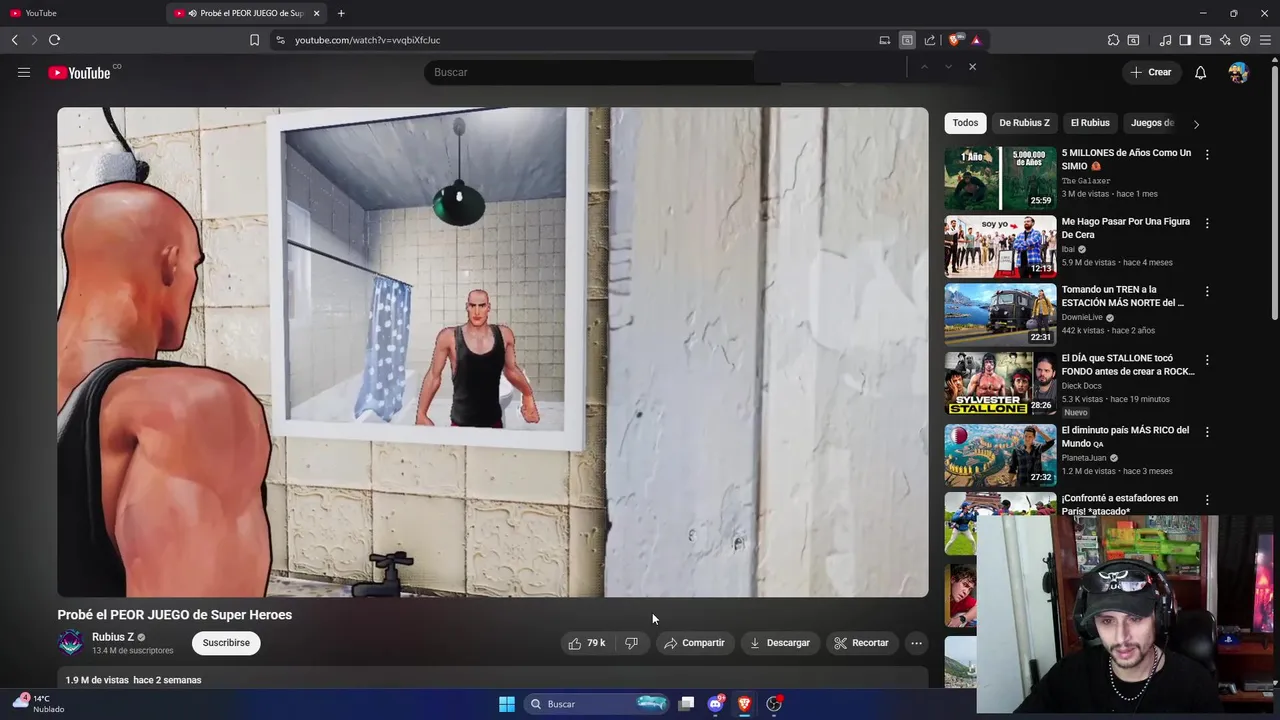
Task: Like the video (79 k)
Action: tap(587, 643)
